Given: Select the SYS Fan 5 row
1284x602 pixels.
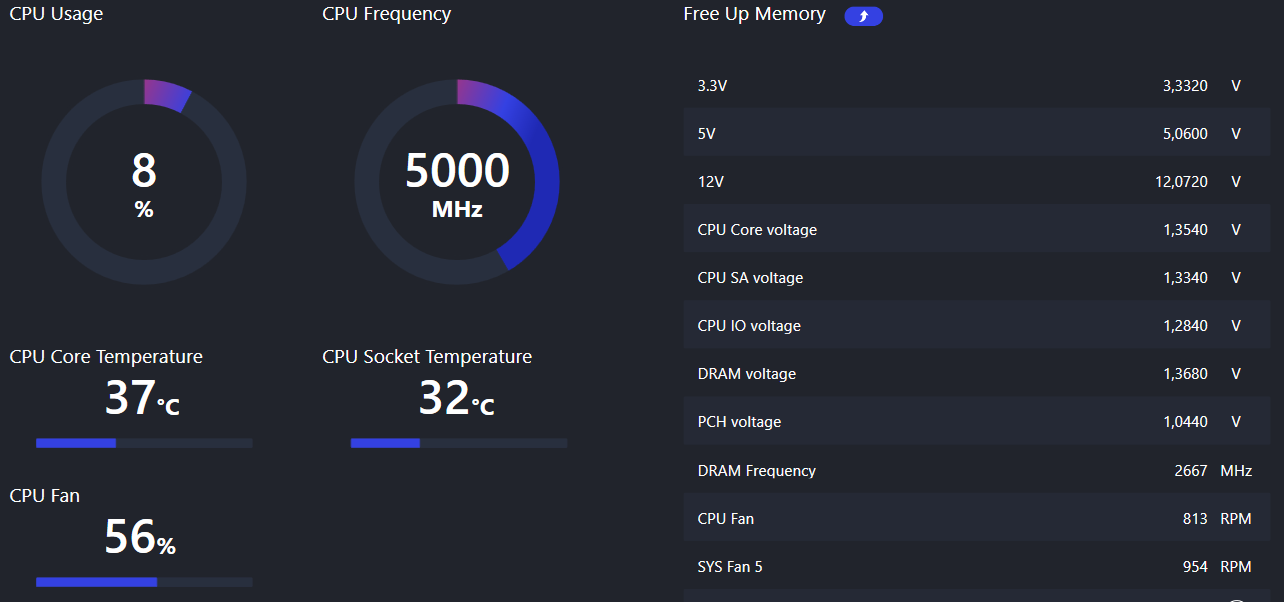Looking at the screenshot, I should (977, 566).
